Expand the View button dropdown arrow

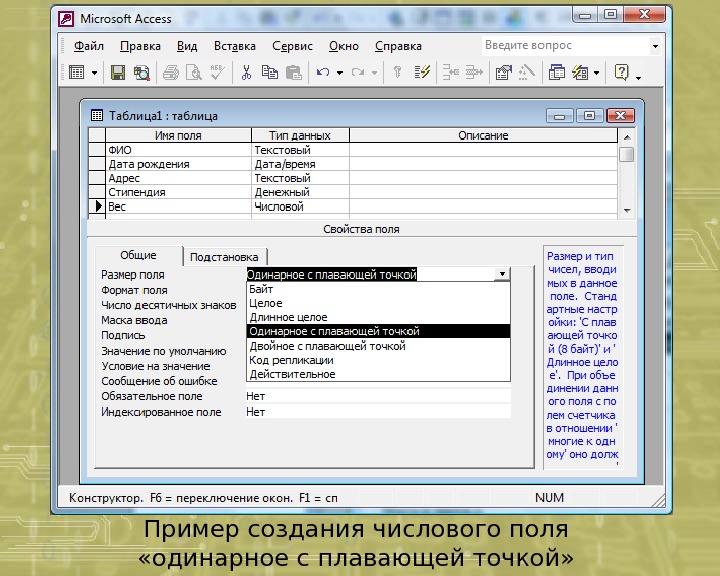click(x=95, y=73)
